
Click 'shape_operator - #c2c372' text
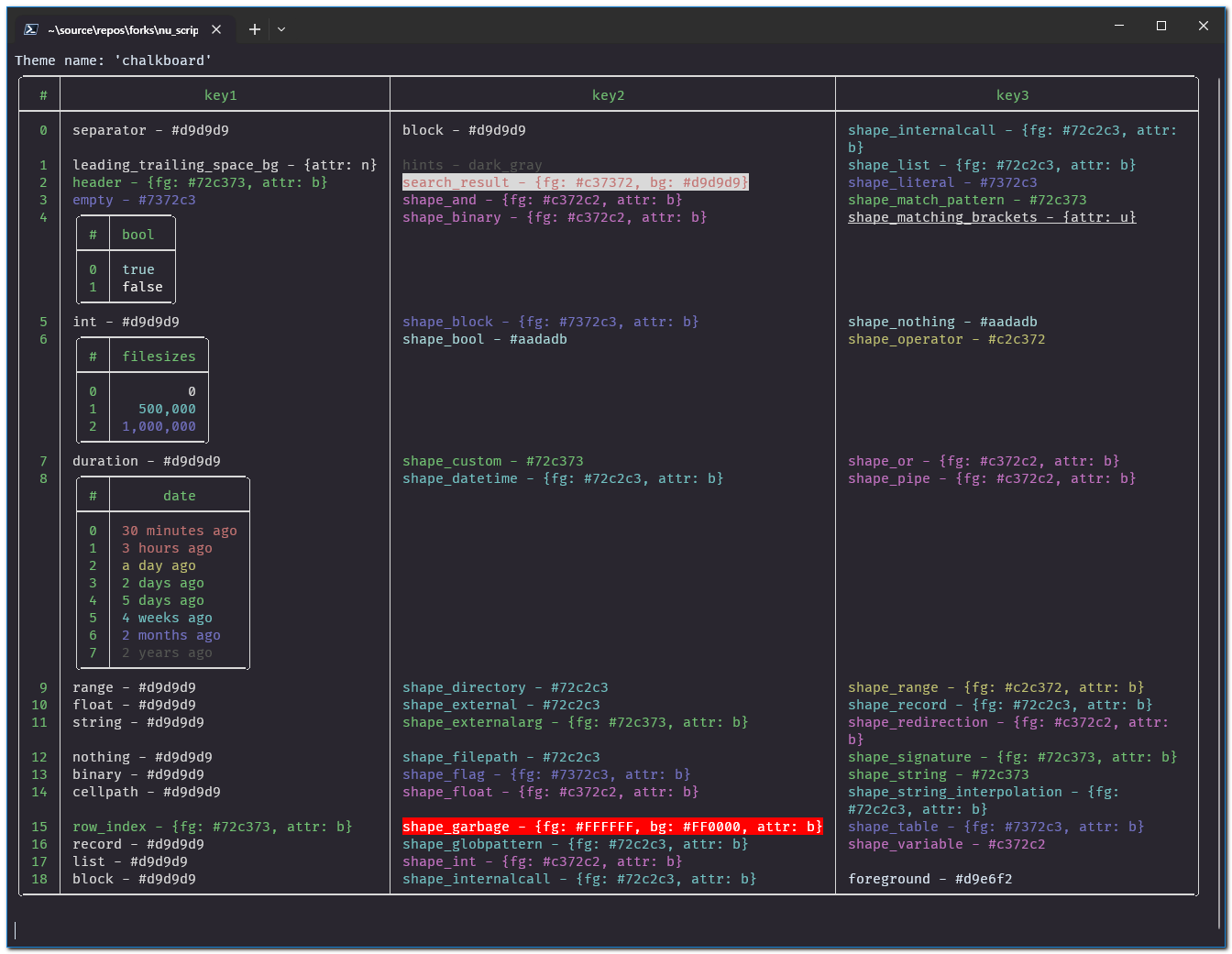(947, 339)
